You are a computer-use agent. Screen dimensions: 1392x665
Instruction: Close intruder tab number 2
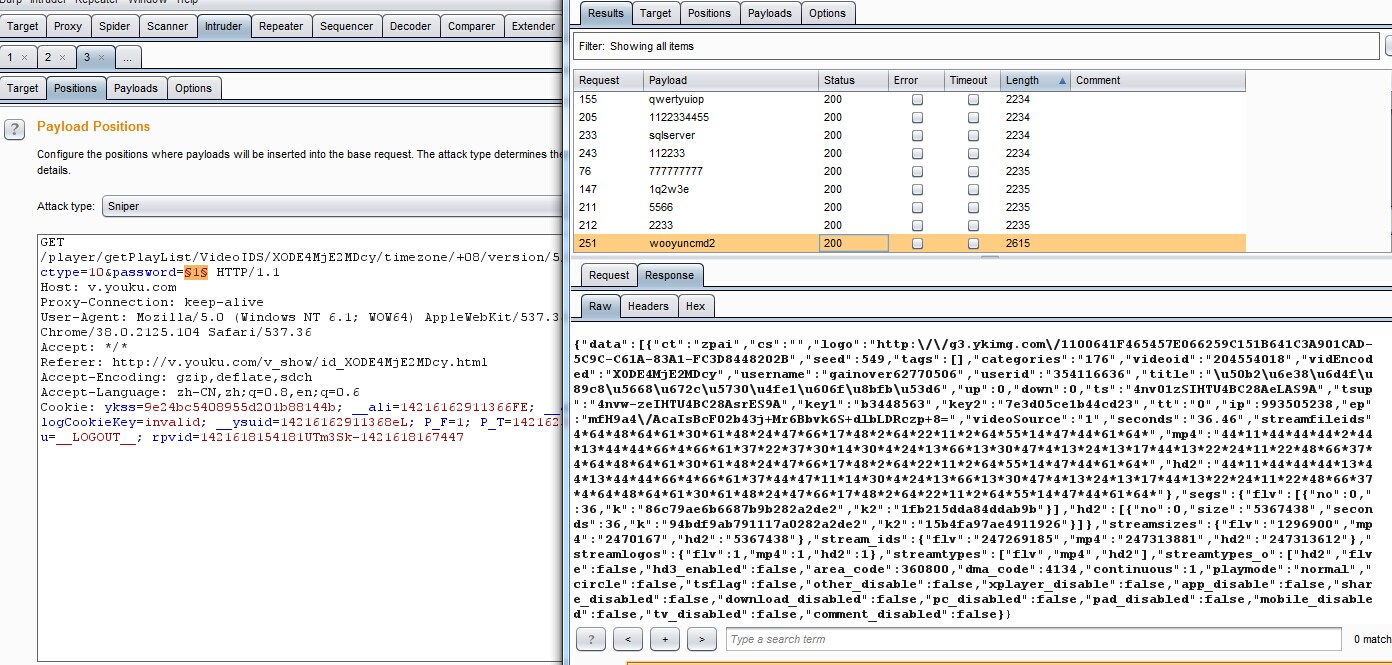pos(62,58)
